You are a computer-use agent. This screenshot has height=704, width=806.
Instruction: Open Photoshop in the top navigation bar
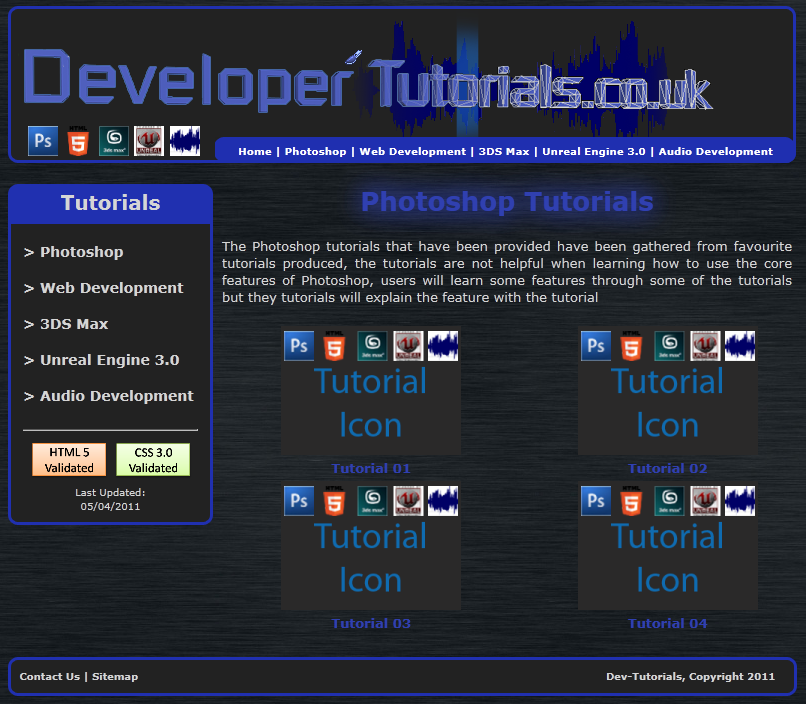(316, 152)
